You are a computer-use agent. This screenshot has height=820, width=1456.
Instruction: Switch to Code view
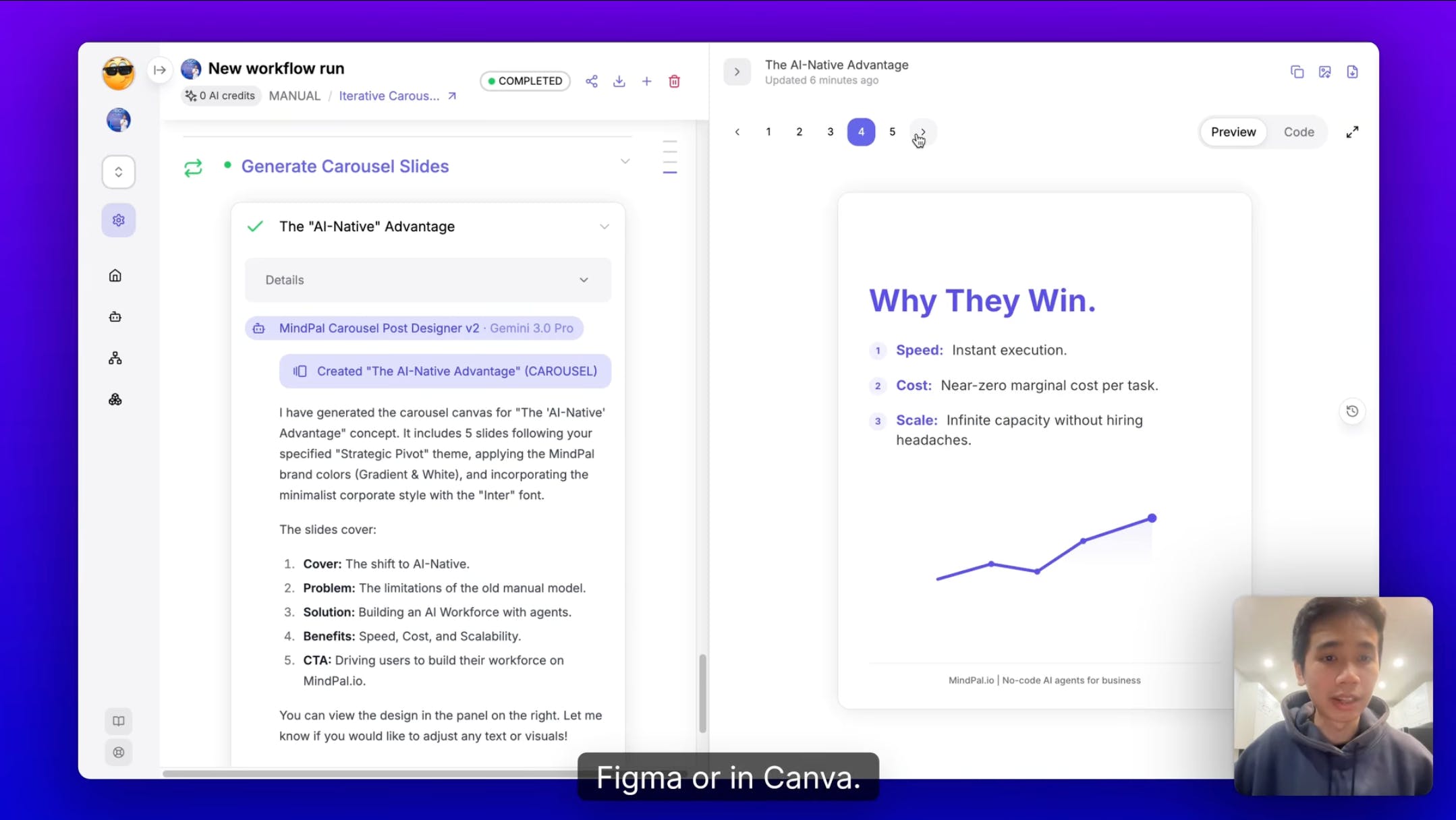(1298, 132)
